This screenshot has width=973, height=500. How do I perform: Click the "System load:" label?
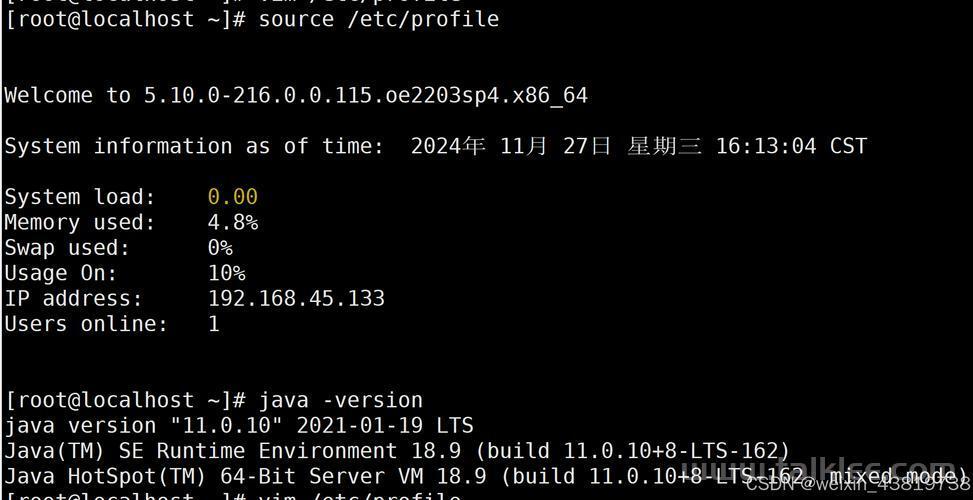tap(80, 197)
